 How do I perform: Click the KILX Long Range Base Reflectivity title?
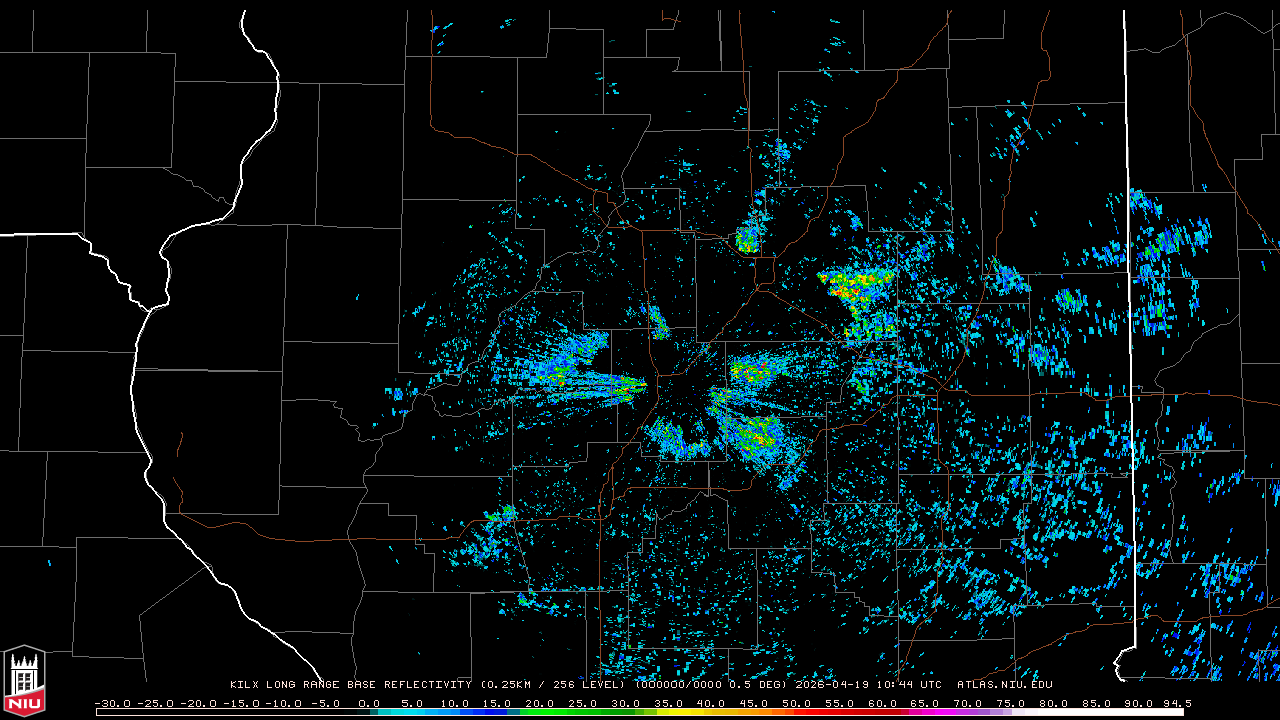tap(350, 685)
